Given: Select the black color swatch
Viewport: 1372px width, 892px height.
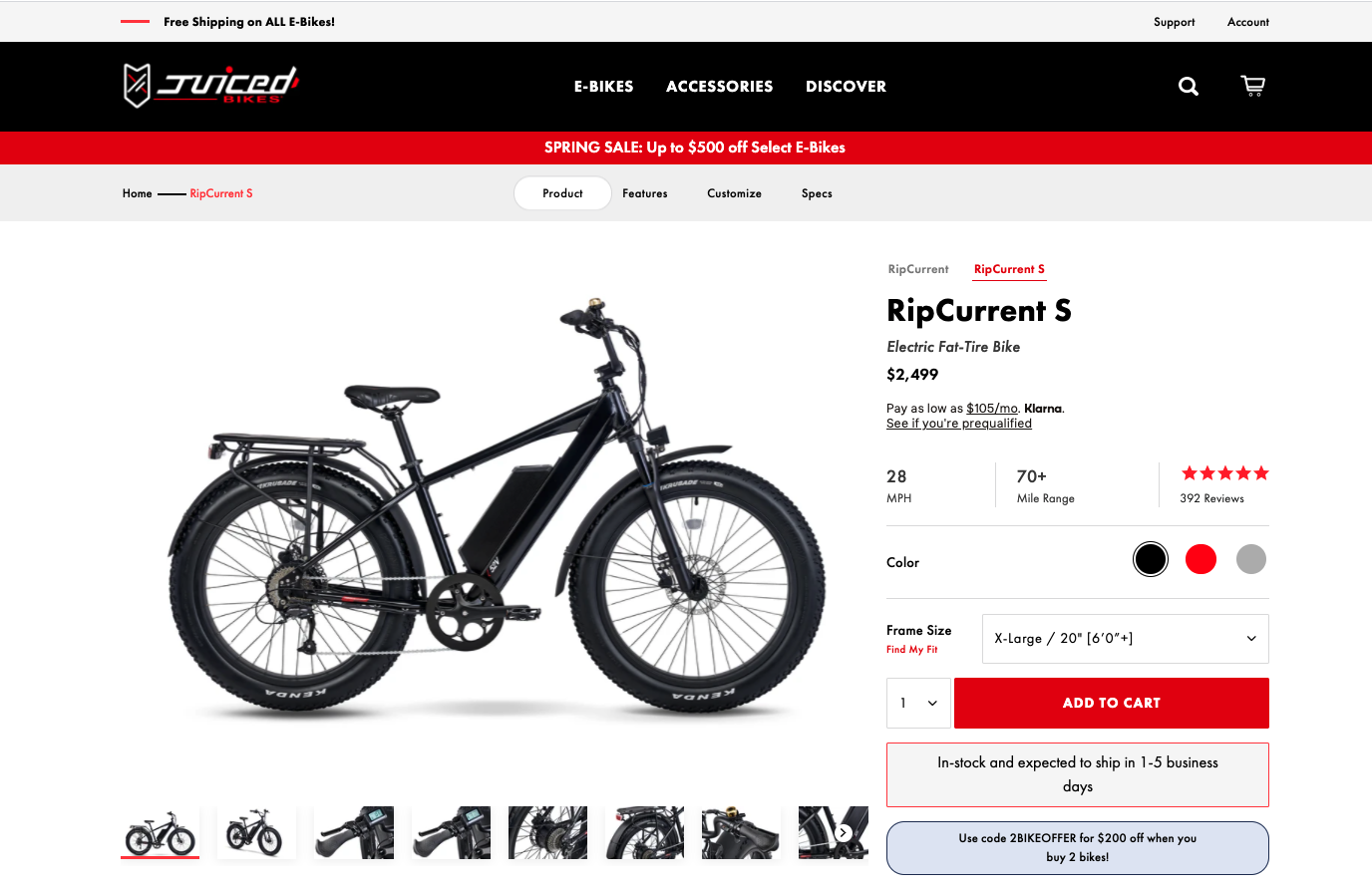Looking at the screenshot, I should click(x=1151, y=559).
